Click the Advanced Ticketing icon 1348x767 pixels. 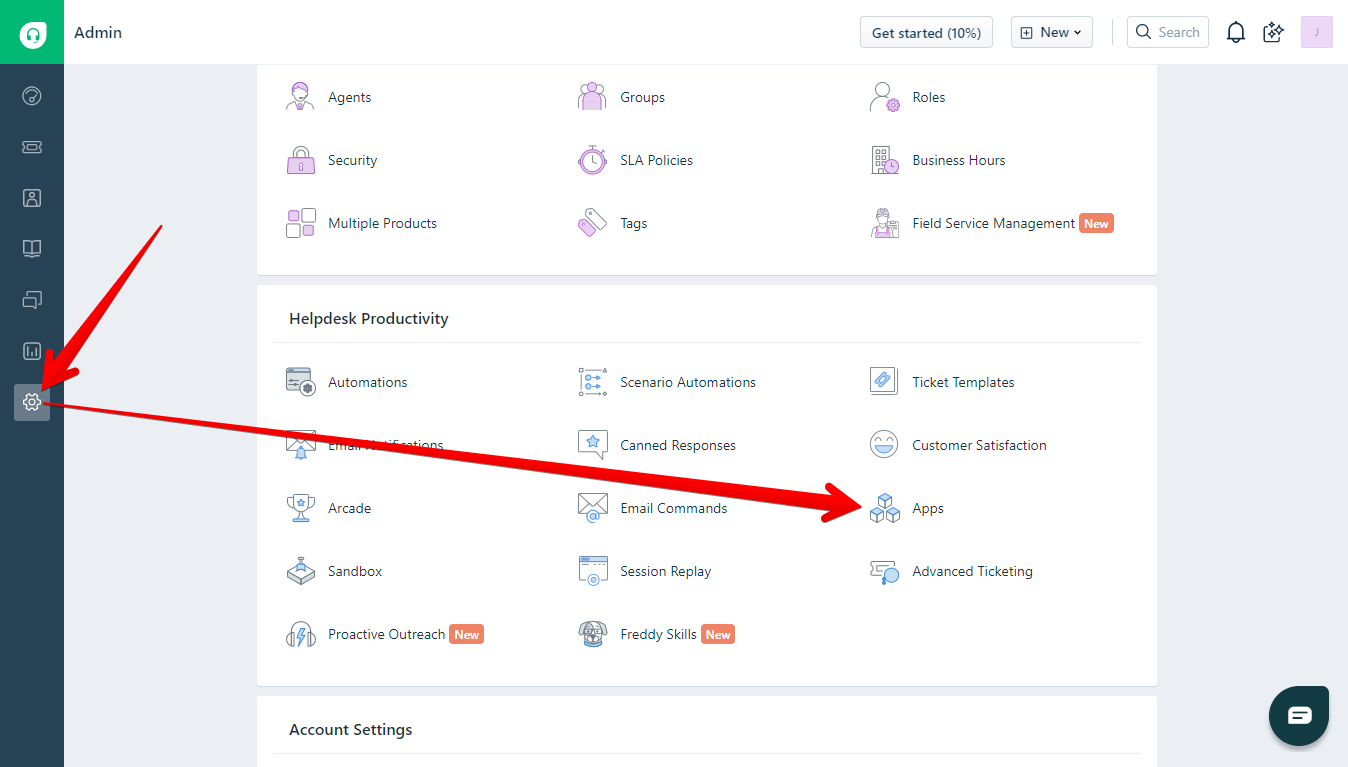885,571
